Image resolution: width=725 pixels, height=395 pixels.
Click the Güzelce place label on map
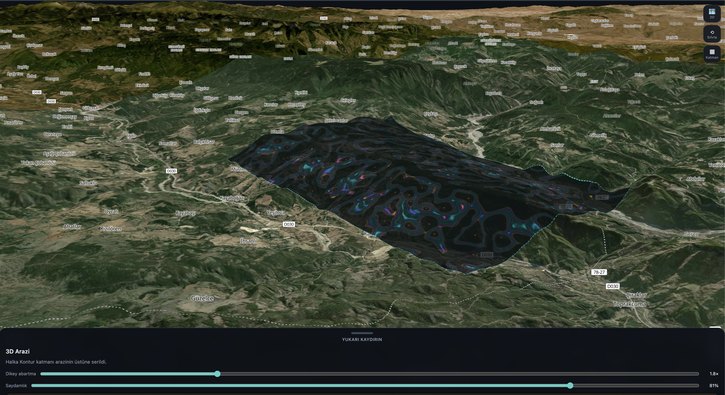point(203,298)
